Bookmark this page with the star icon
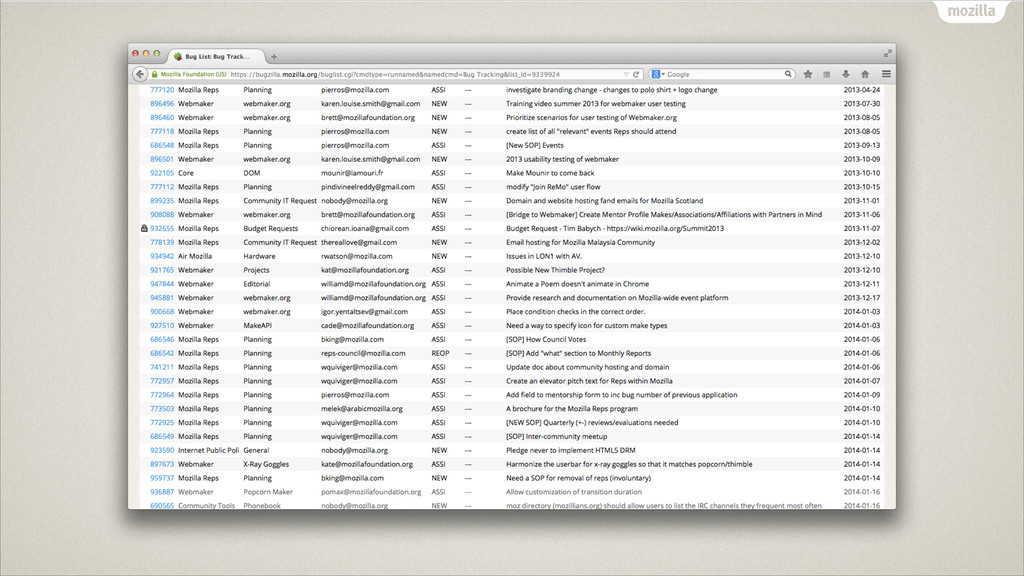 808,74
